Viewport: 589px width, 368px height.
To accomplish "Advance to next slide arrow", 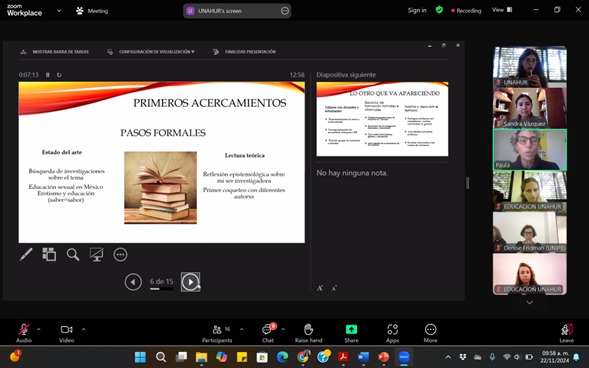I will (190, 282).
